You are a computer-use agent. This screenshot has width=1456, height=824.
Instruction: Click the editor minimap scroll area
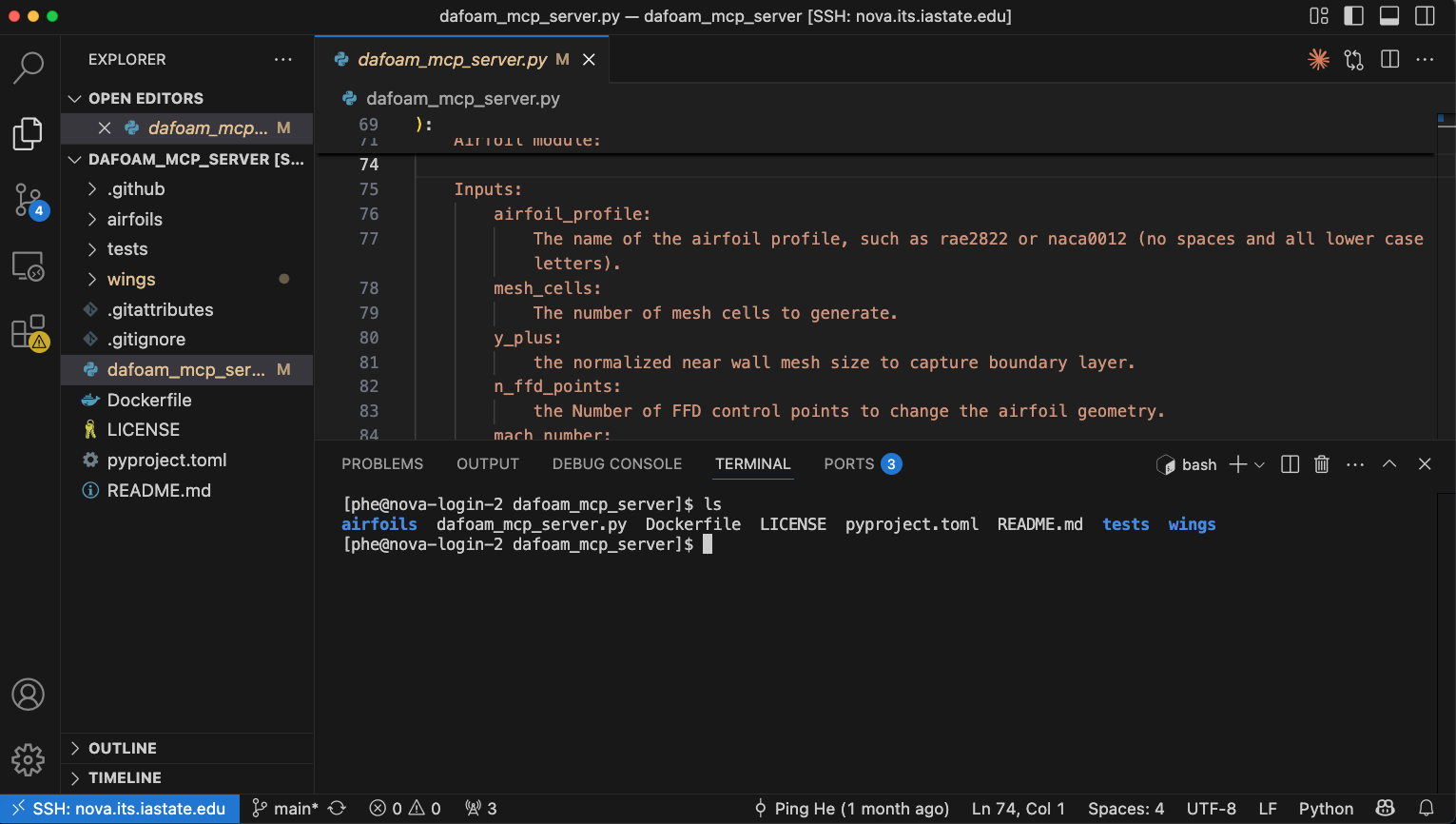coord(1446,285)
